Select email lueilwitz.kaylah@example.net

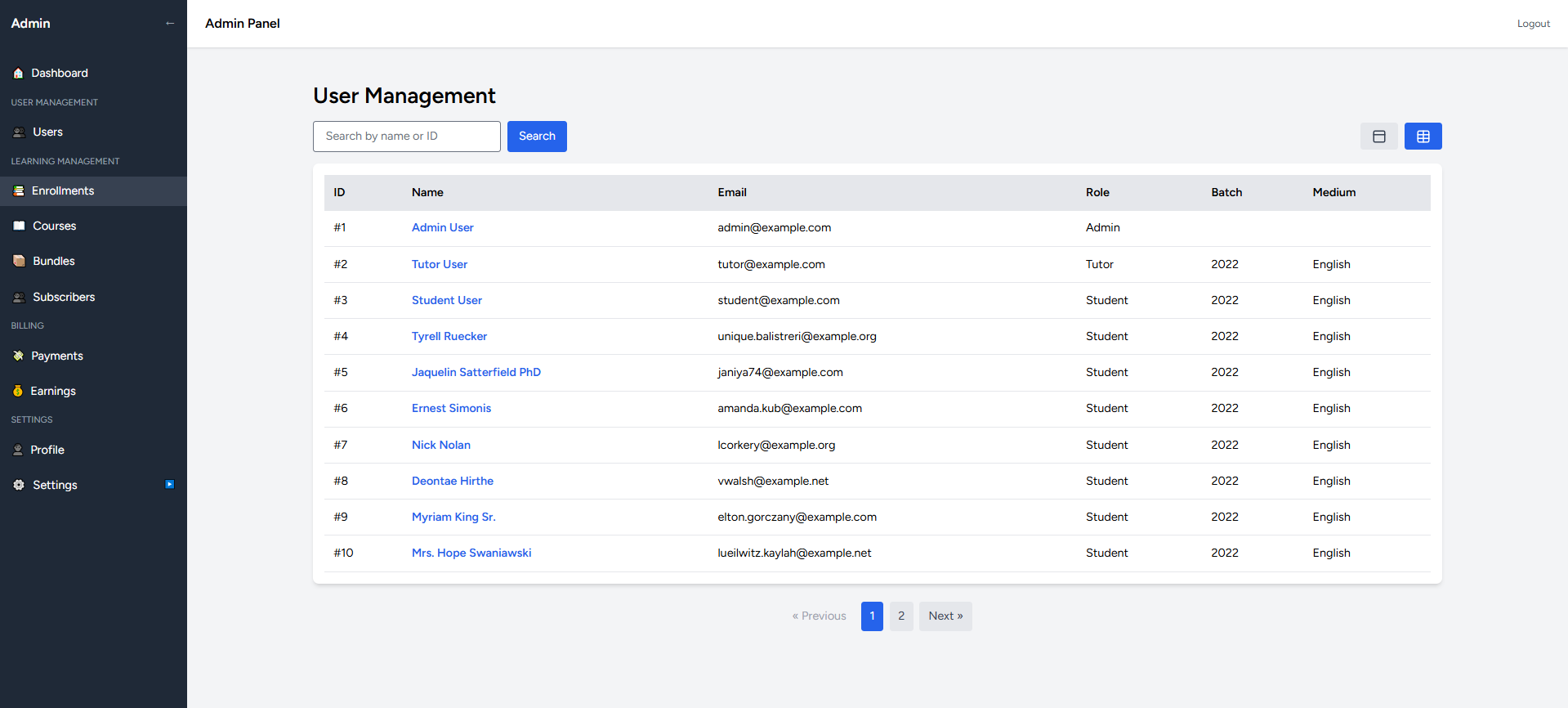pos(794,553)
